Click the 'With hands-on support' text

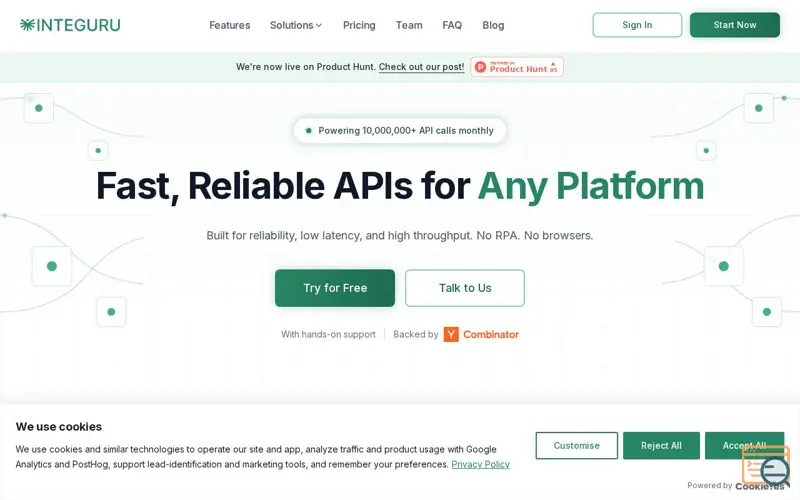click(328, 334)
